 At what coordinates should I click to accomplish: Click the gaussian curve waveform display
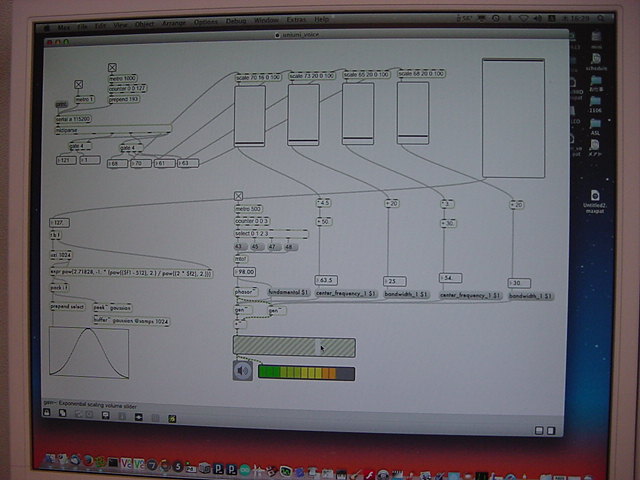pyautogui.click(x=89, y=351)
